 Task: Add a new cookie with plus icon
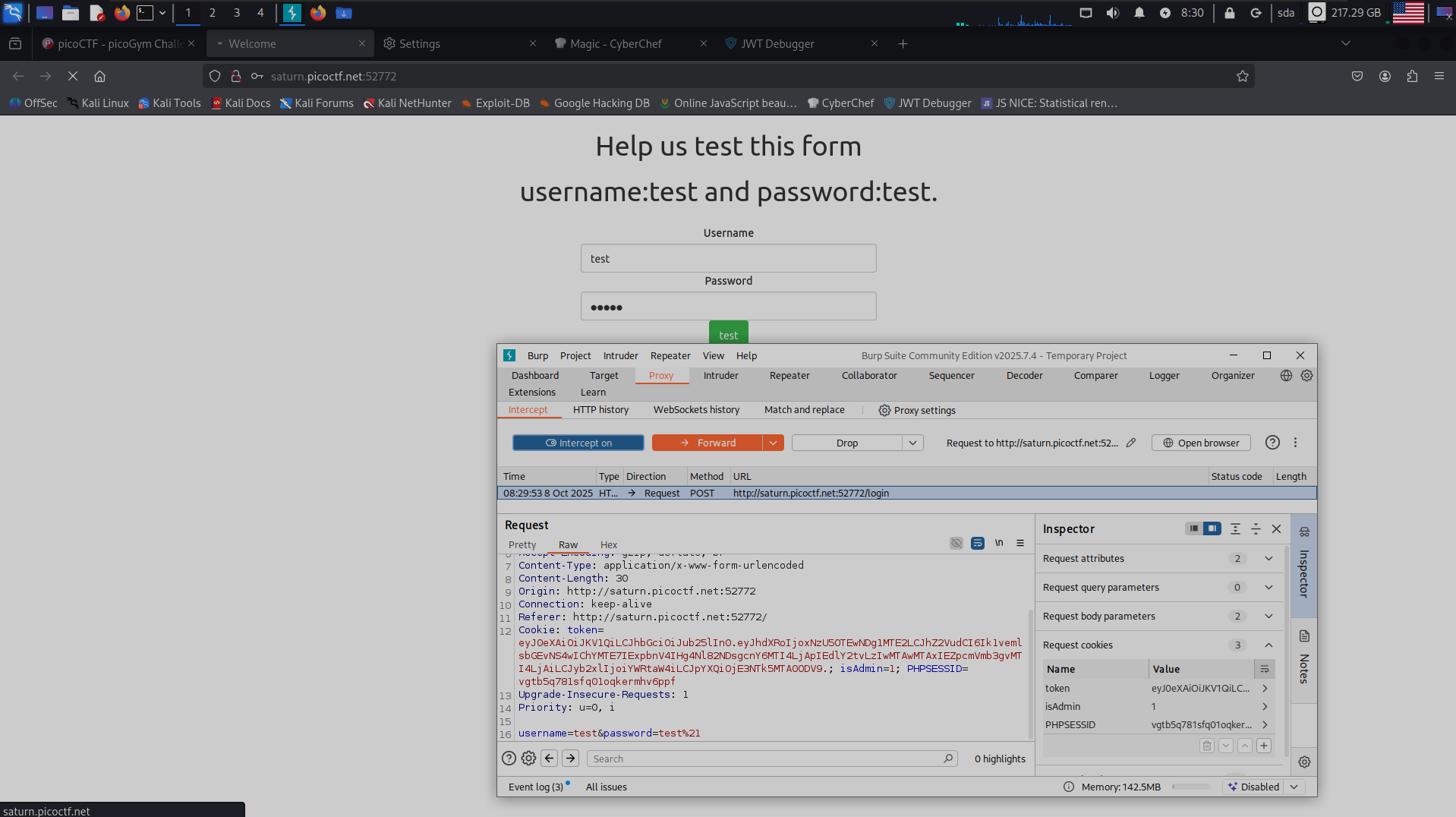[1264, 746]
